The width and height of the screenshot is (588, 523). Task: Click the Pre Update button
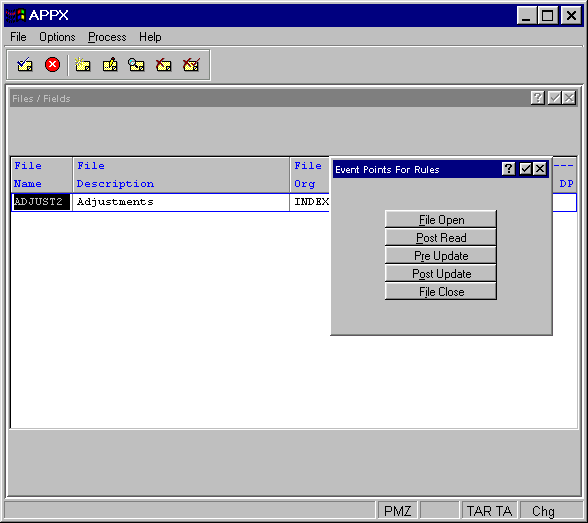tap(441, 255)
